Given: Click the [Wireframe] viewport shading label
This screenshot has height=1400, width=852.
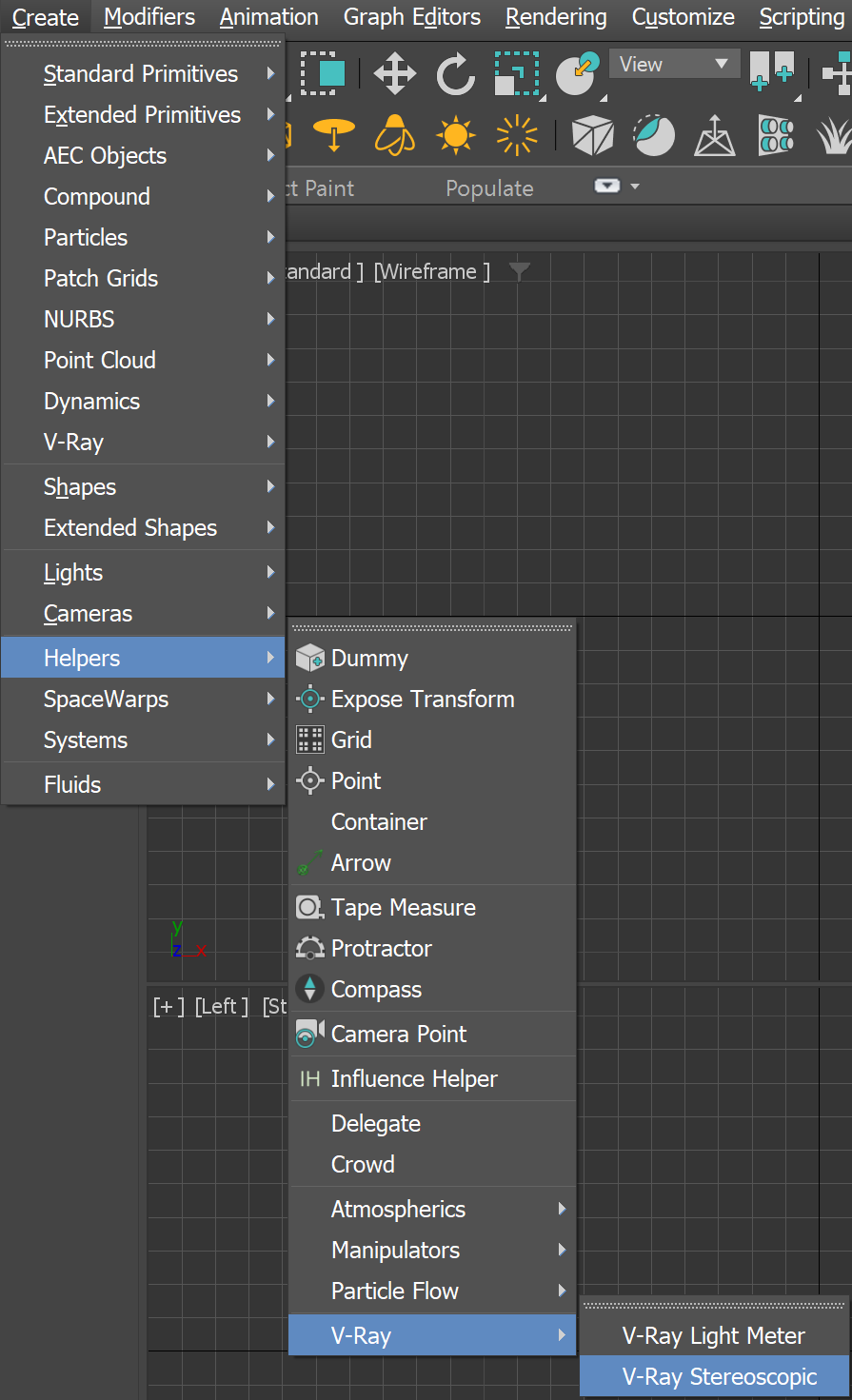Looking at the screenshot, I should click(432, 271).
